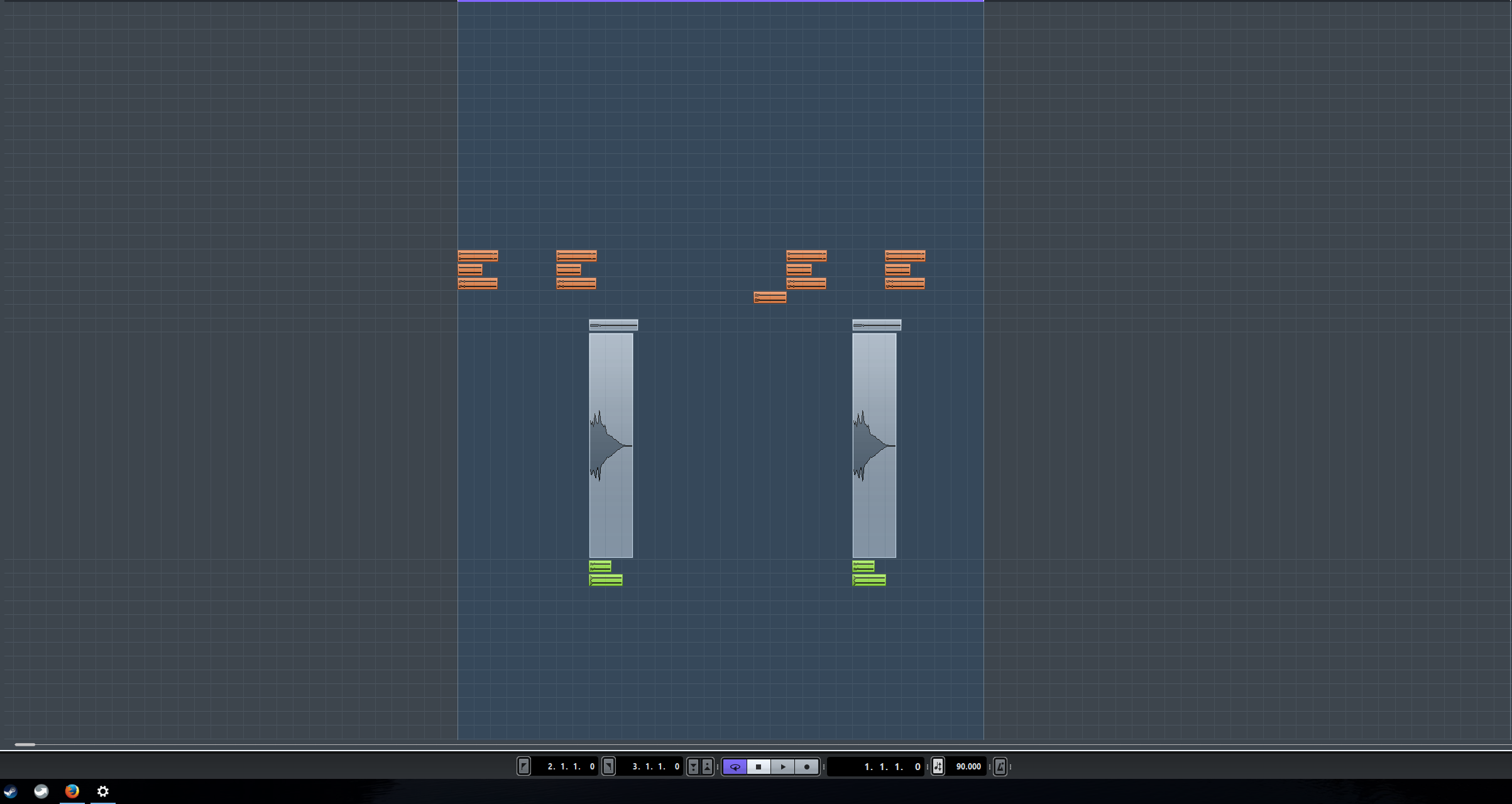
Task: Toggle the punch out button
Action: click(x=708, y=766)
